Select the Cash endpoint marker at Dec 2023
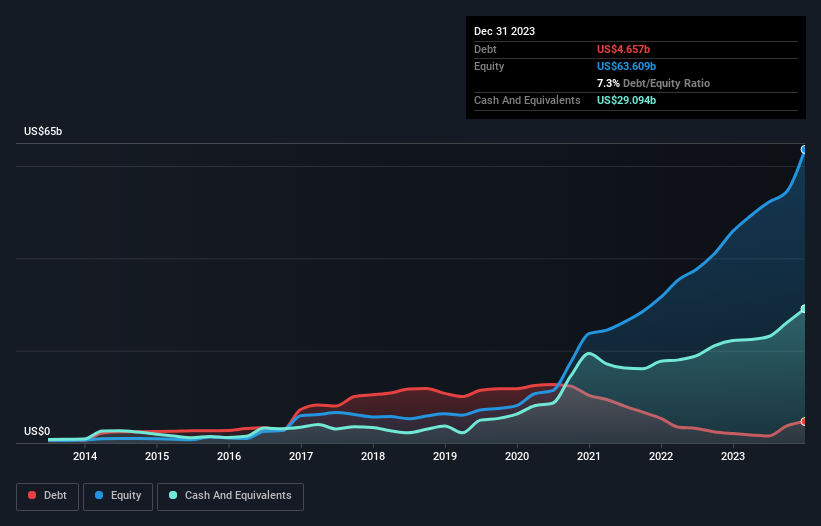821x526 pixels. point(804,309)
